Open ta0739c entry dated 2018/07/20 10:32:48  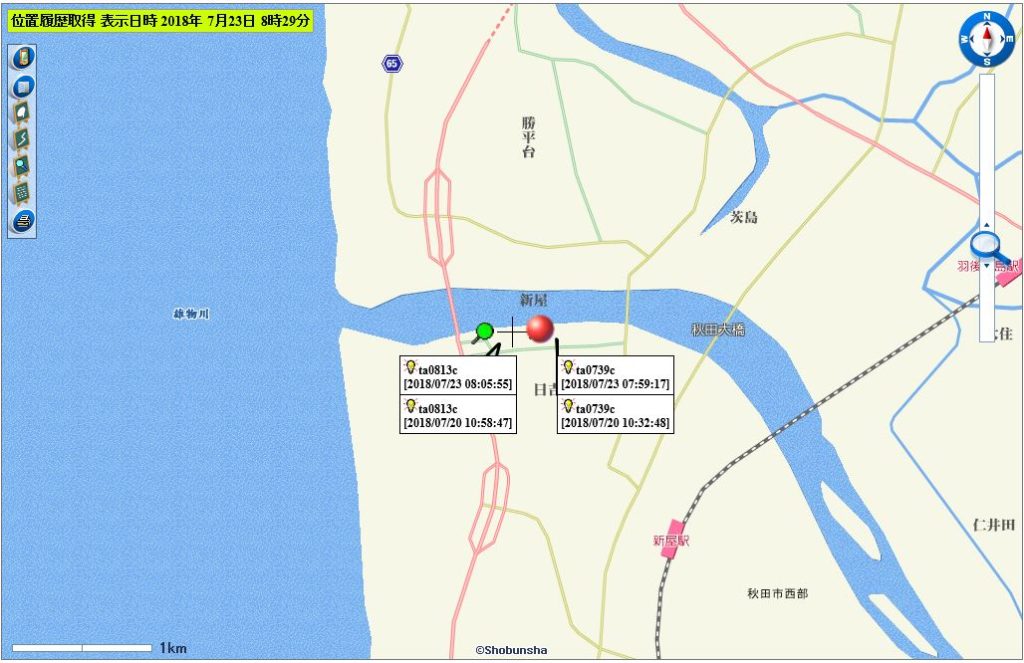point(615,415)
